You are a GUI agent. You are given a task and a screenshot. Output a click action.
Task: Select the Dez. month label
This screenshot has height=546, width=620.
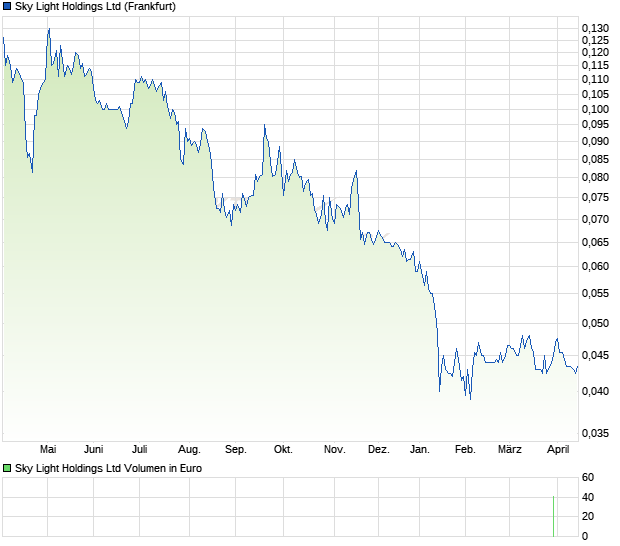click(379, 450)
